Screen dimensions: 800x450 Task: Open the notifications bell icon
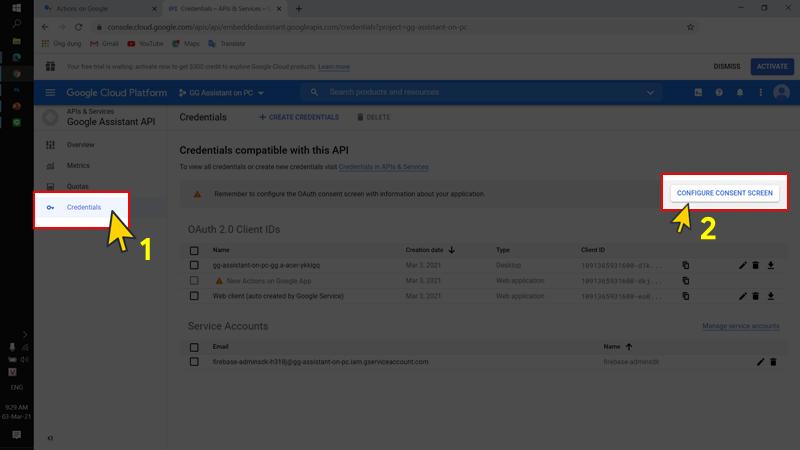[740, 92]
